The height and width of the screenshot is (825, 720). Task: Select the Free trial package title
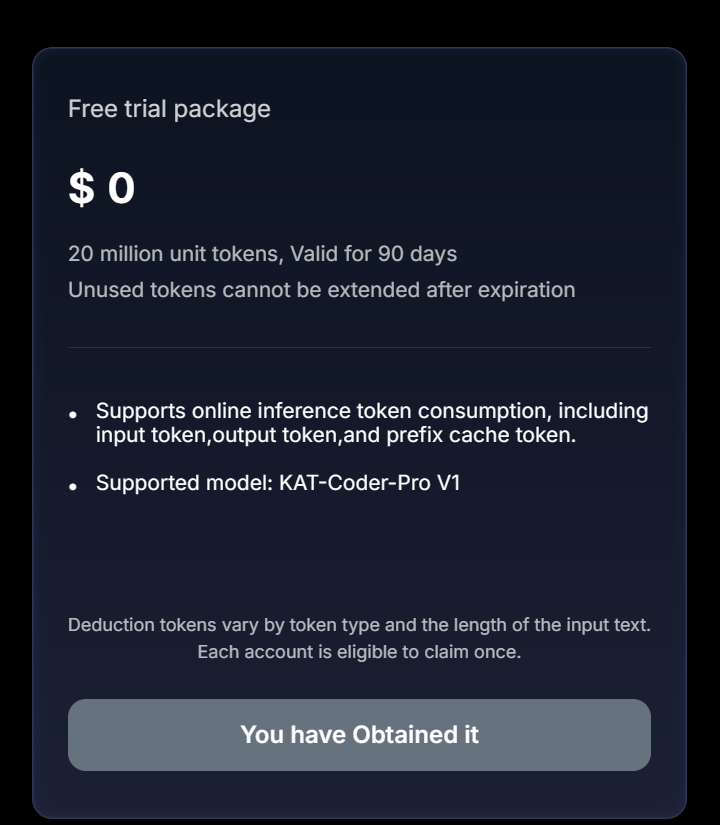point(169,109)
